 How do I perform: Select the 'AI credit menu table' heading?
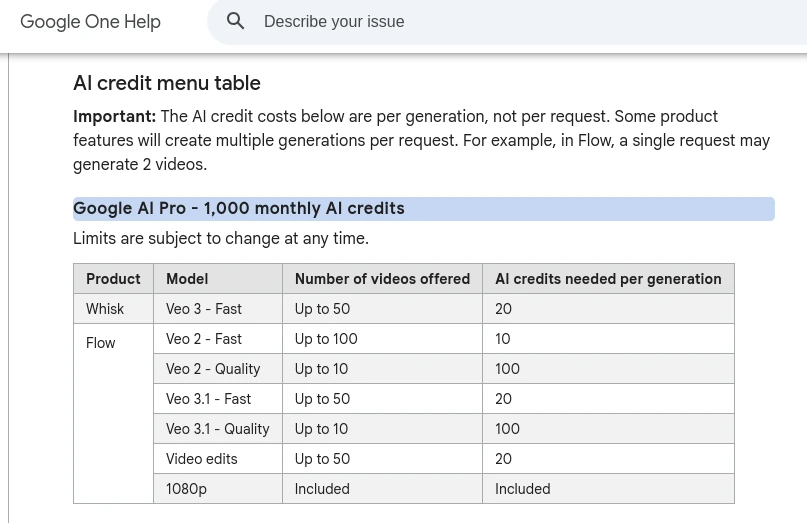click(167, 83)
